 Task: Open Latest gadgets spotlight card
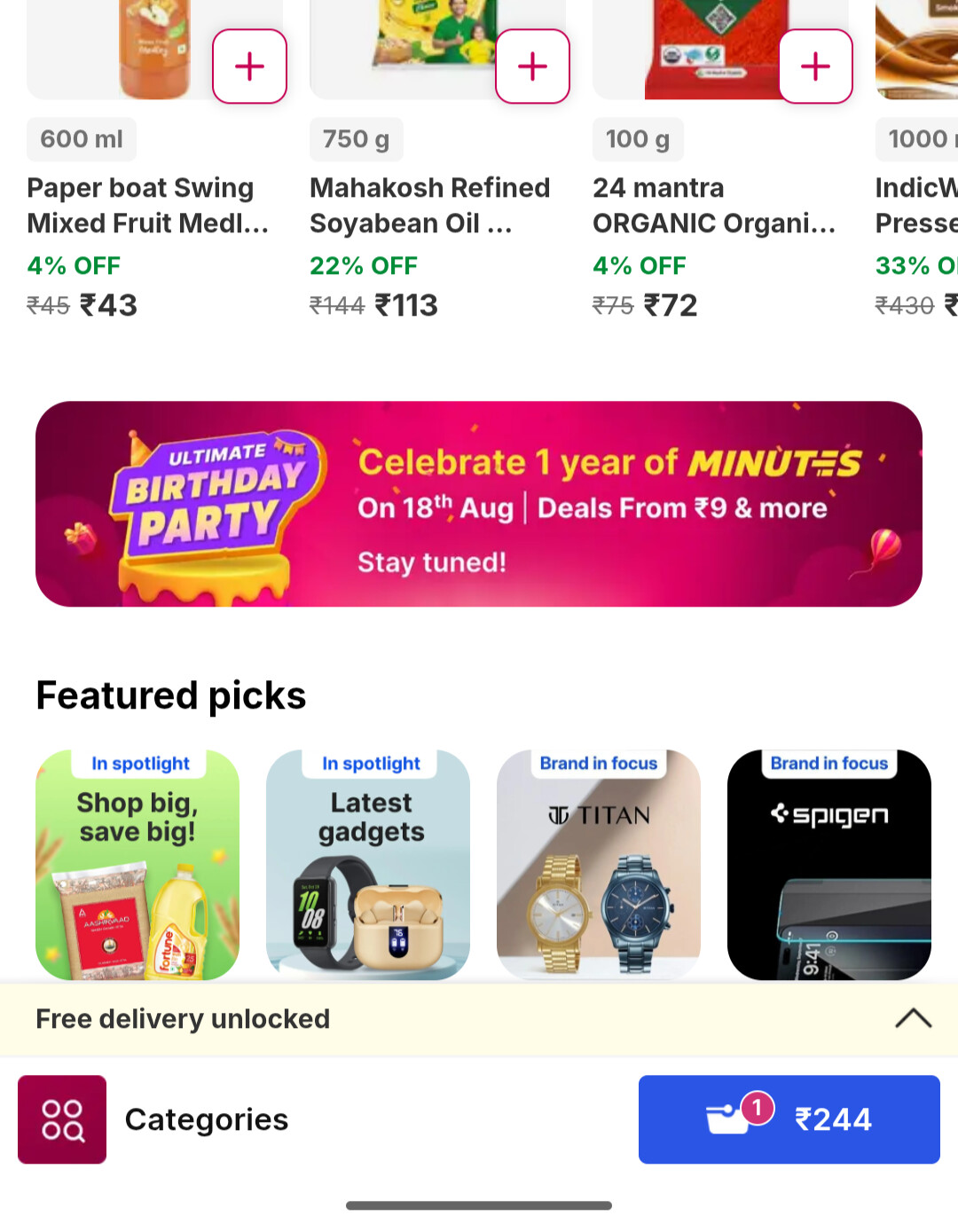point(368,865)
